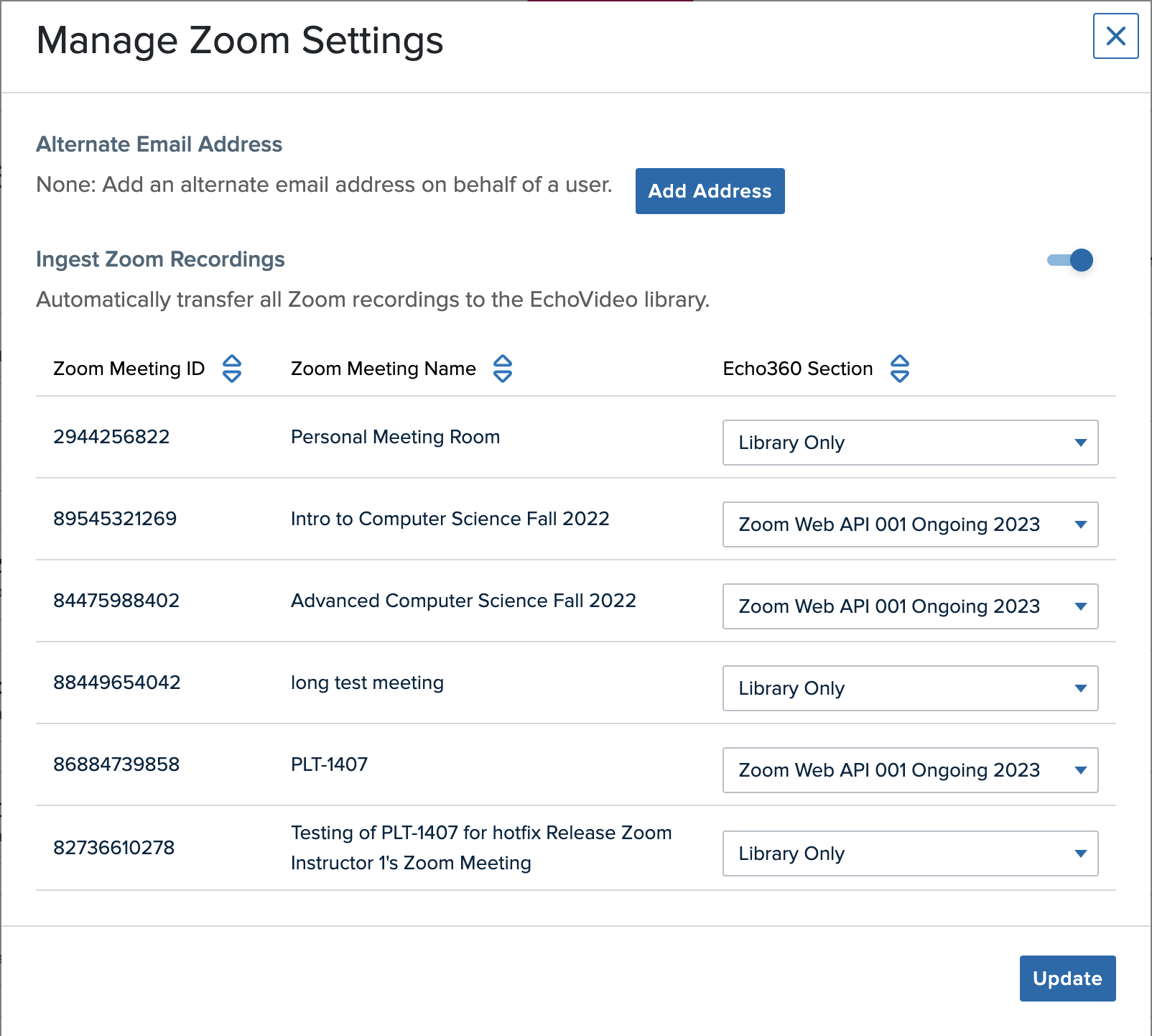The height and width of the screenshot is (1036, 1152).
Task: Sort by Echo360 Section column
Action: [900, 369]
